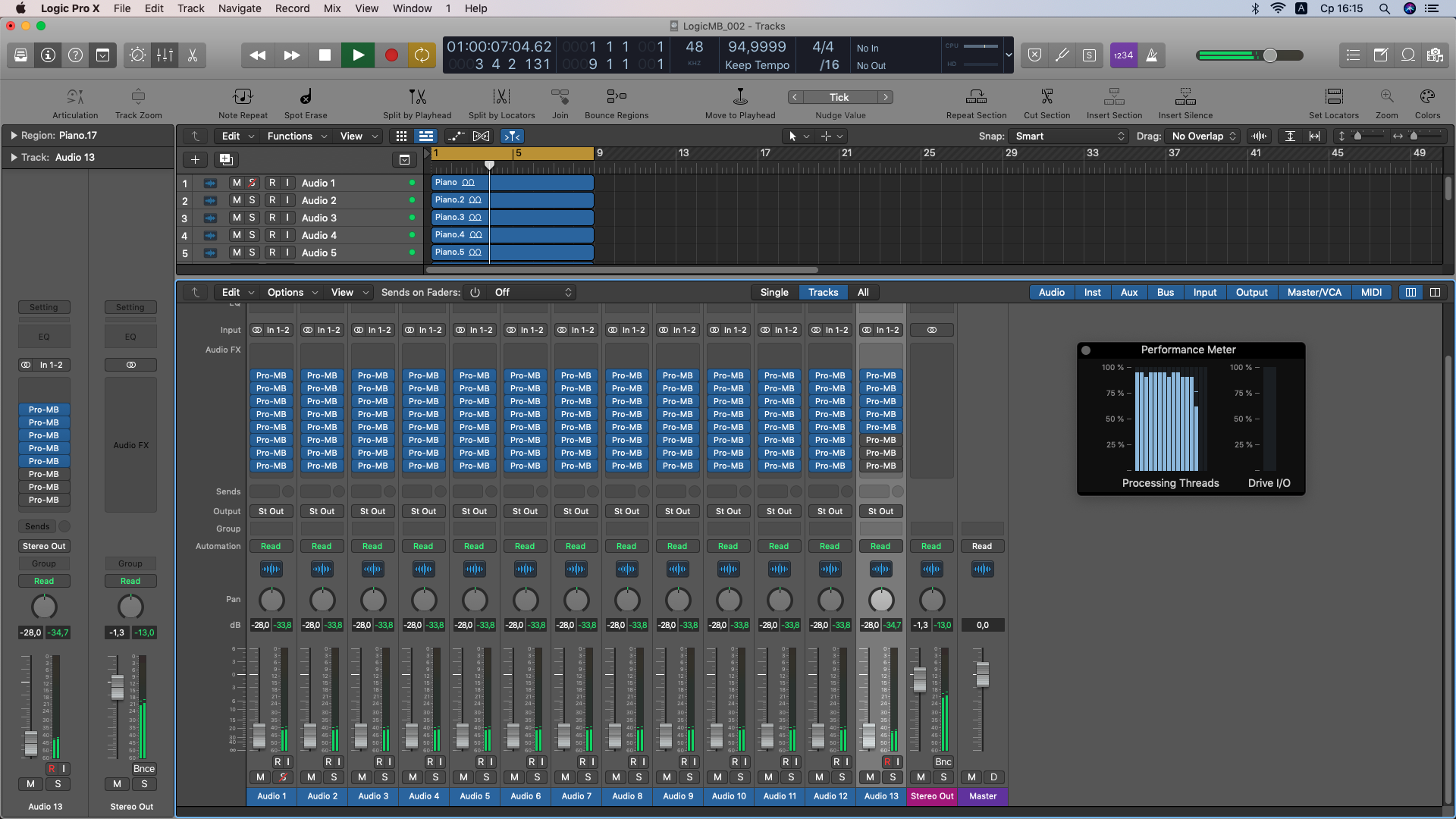Fast forward the playhead
Image resolution: width=1456 pixels, height=819 pixels.
point(291,55)
